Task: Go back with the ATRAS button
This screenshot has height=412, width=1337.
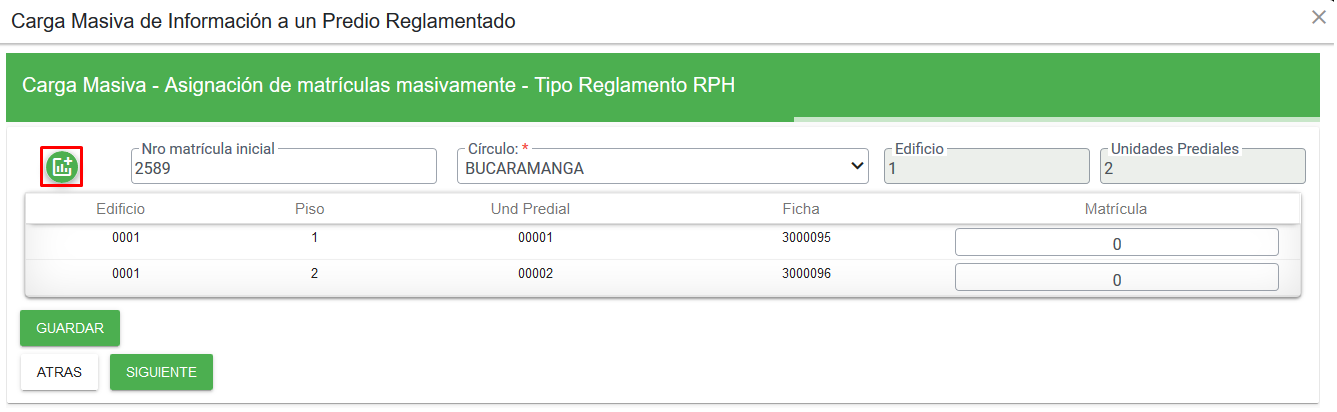Action: tap(59, 372)
